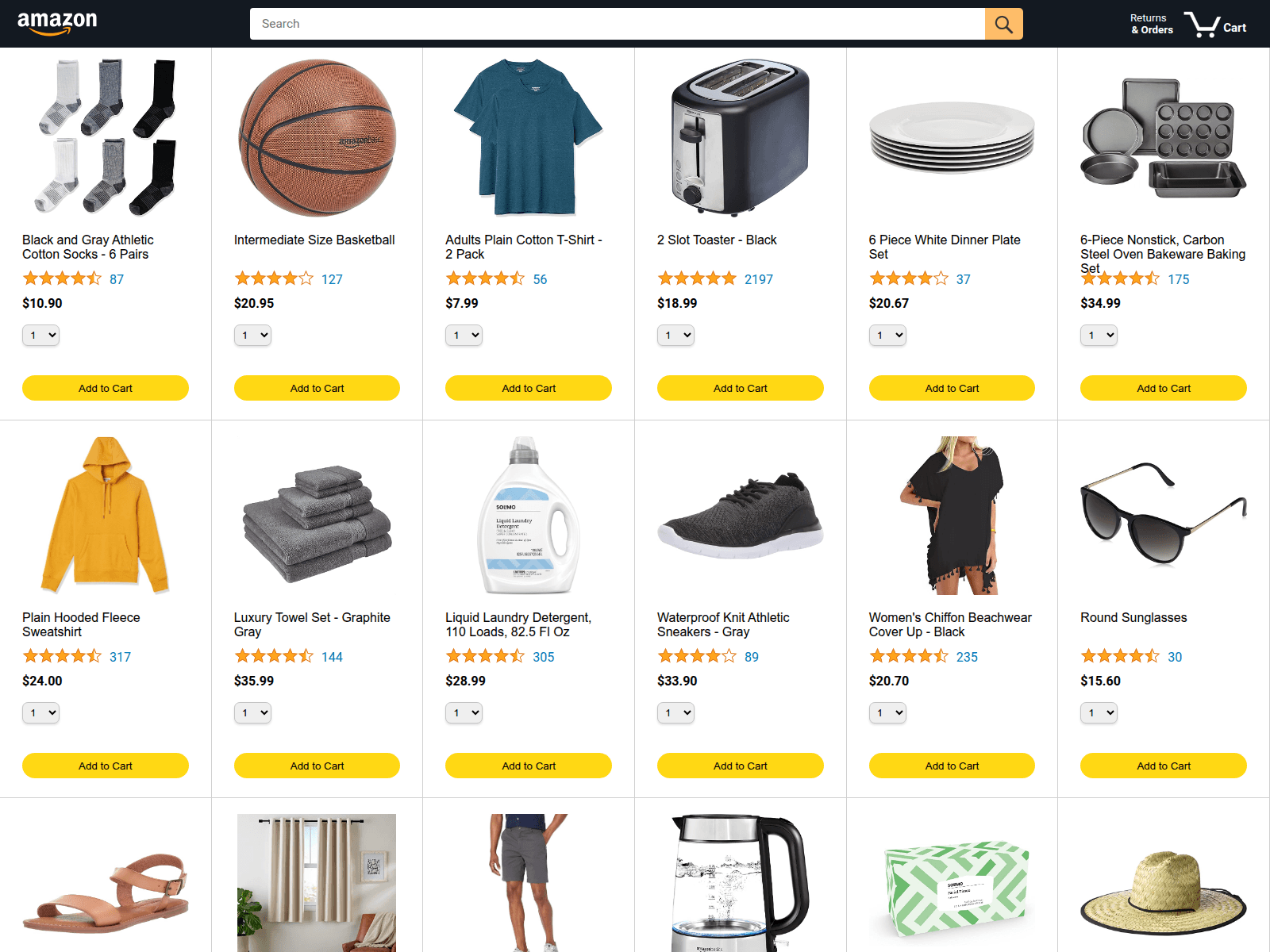Open quantity dropdown for Luxury Towel Set
The height and width of the screenshot is (952, 1270).
pos(252,713)
